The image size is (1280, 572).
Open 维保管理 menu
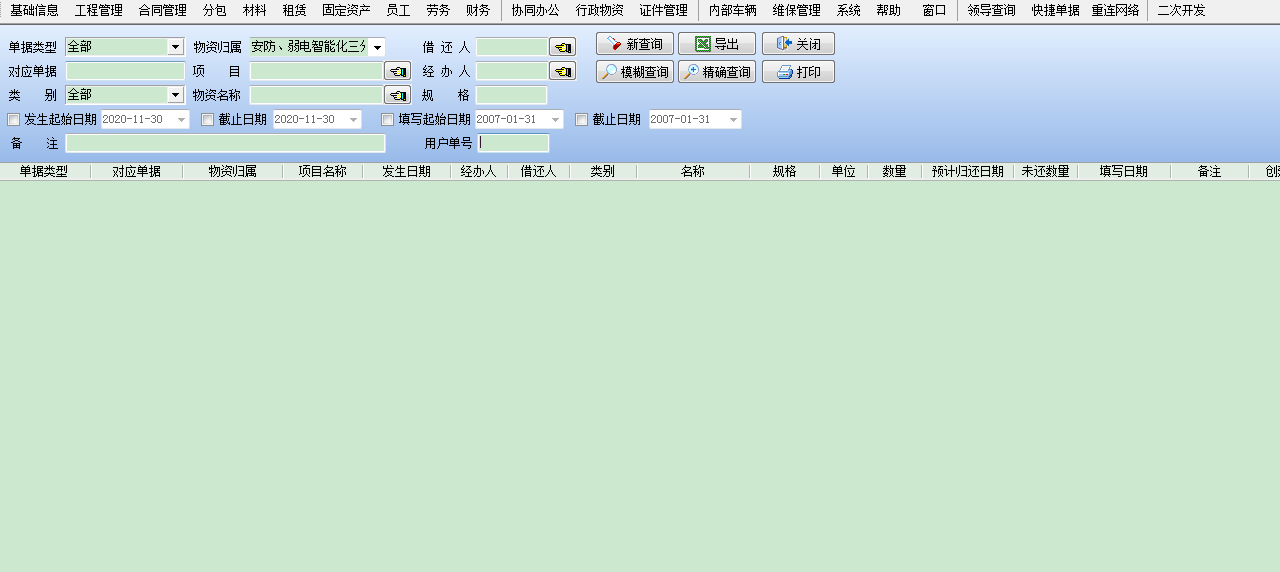pyautogui.click(x=797, y=11)
